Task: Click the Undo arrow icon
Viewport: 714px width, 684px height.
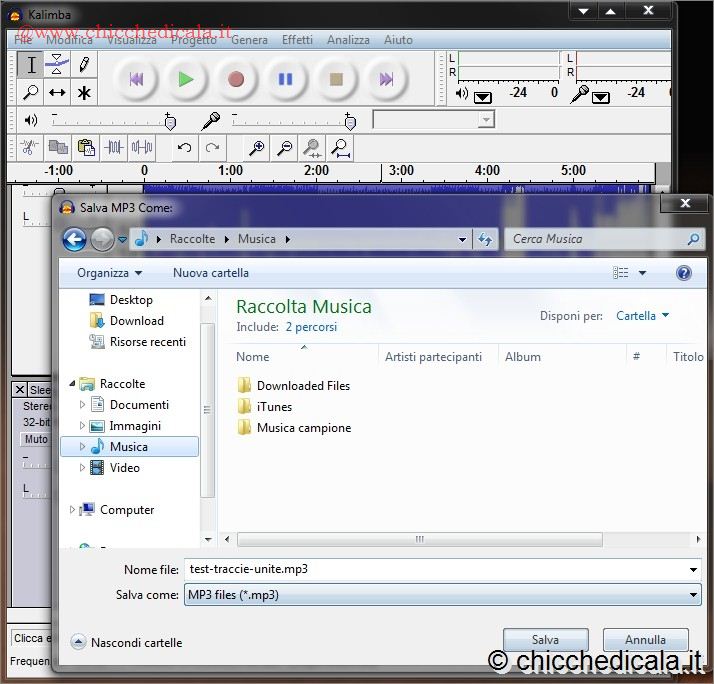Action: click(184, 148)
